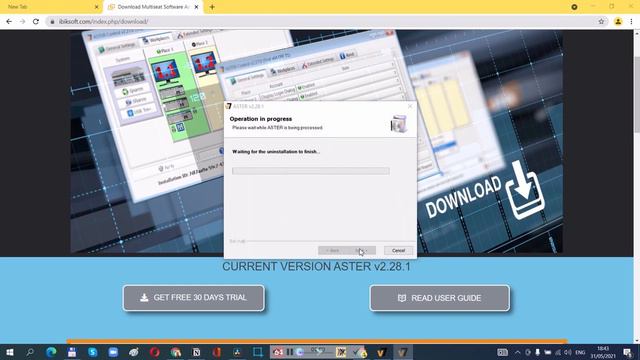Viewport: 640px width, 360px height.
Task: Click the volume speaker tray icon
Action: [x=568, y=352]
